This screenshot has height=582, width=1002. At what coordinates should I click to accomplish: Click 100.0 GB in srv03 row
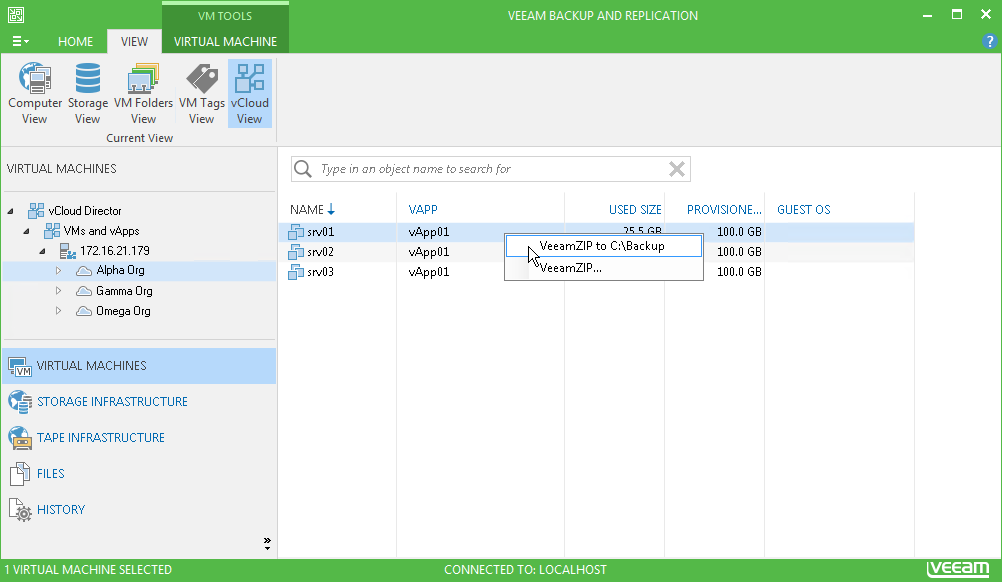739,272
